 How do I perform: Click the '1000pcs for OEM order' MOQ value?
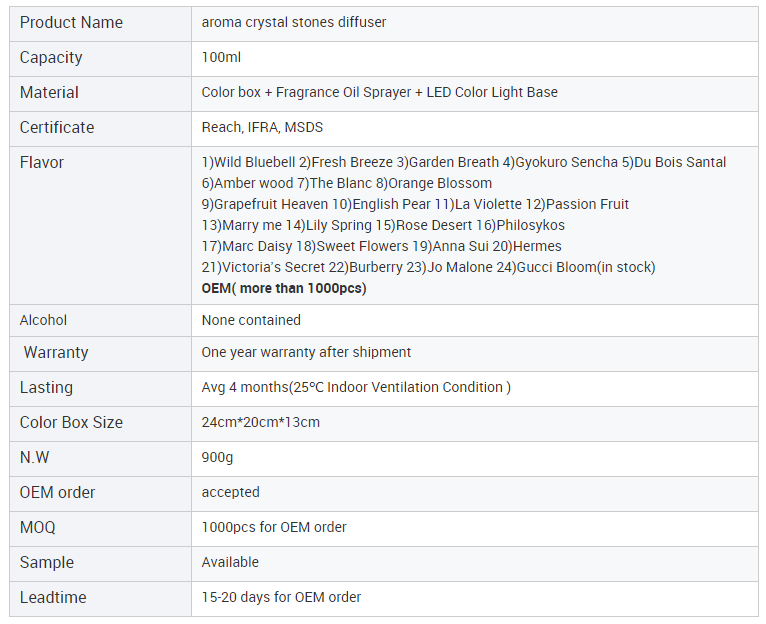274,527
